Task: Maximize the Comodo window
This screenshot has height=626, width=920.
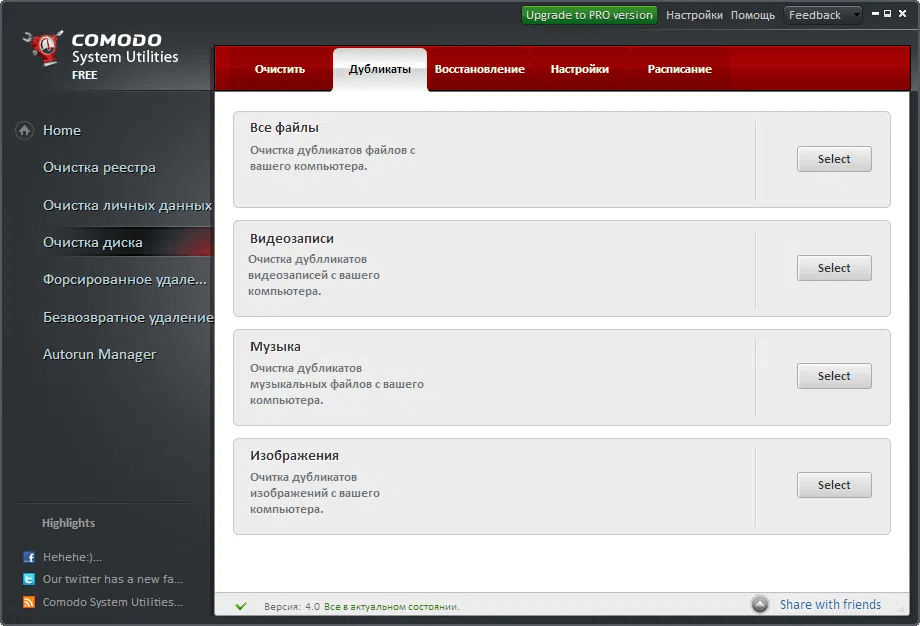Action: [888, 13]
